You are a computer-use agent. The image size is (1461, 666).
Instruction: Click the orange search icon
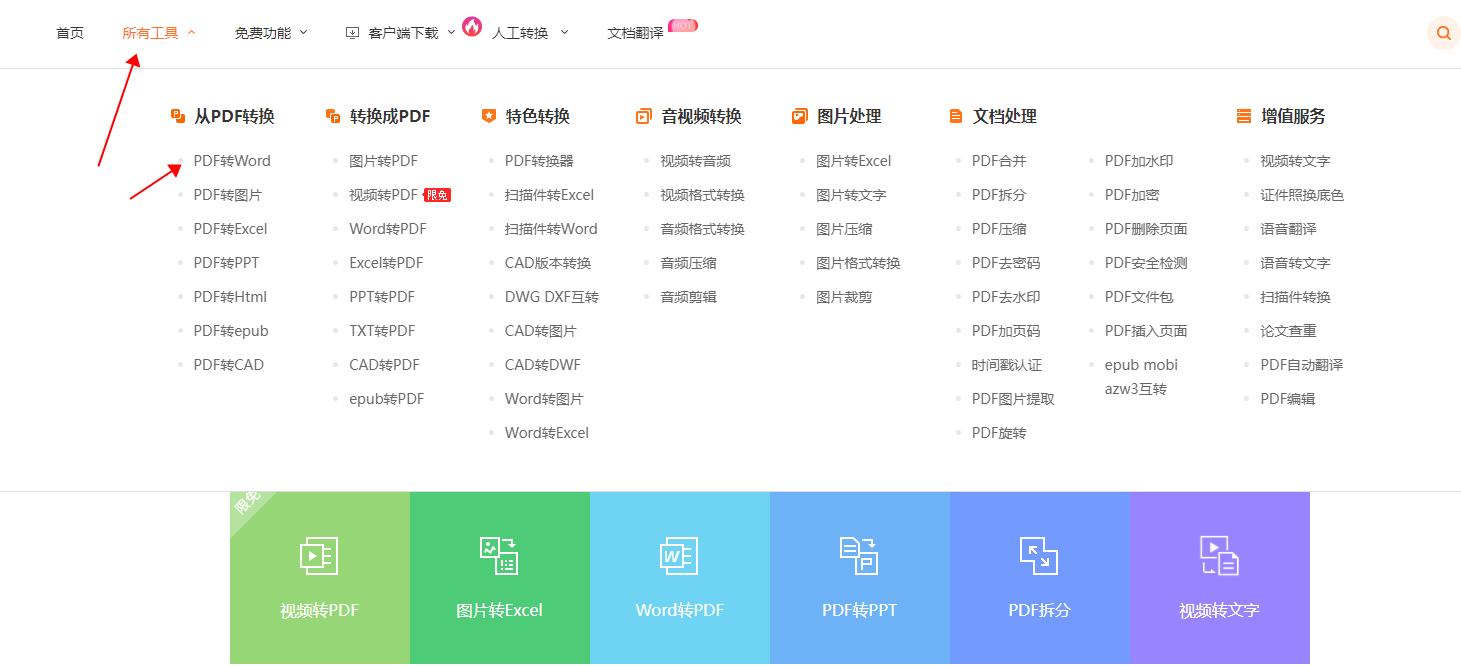point(1443,33)
